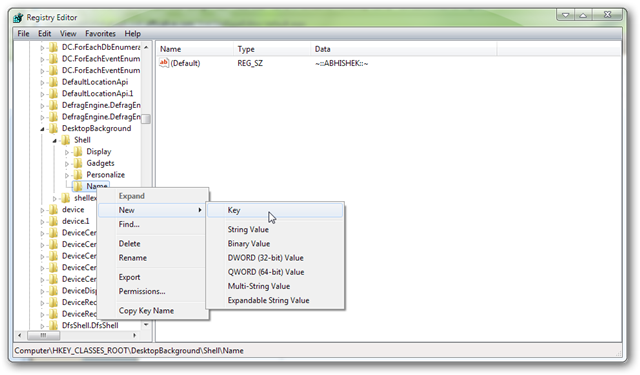The width and height of the screenshot is (640, 375).
Task: Click the DC.ForEachDbEnumera folder icon
Action: coord(53,47)
